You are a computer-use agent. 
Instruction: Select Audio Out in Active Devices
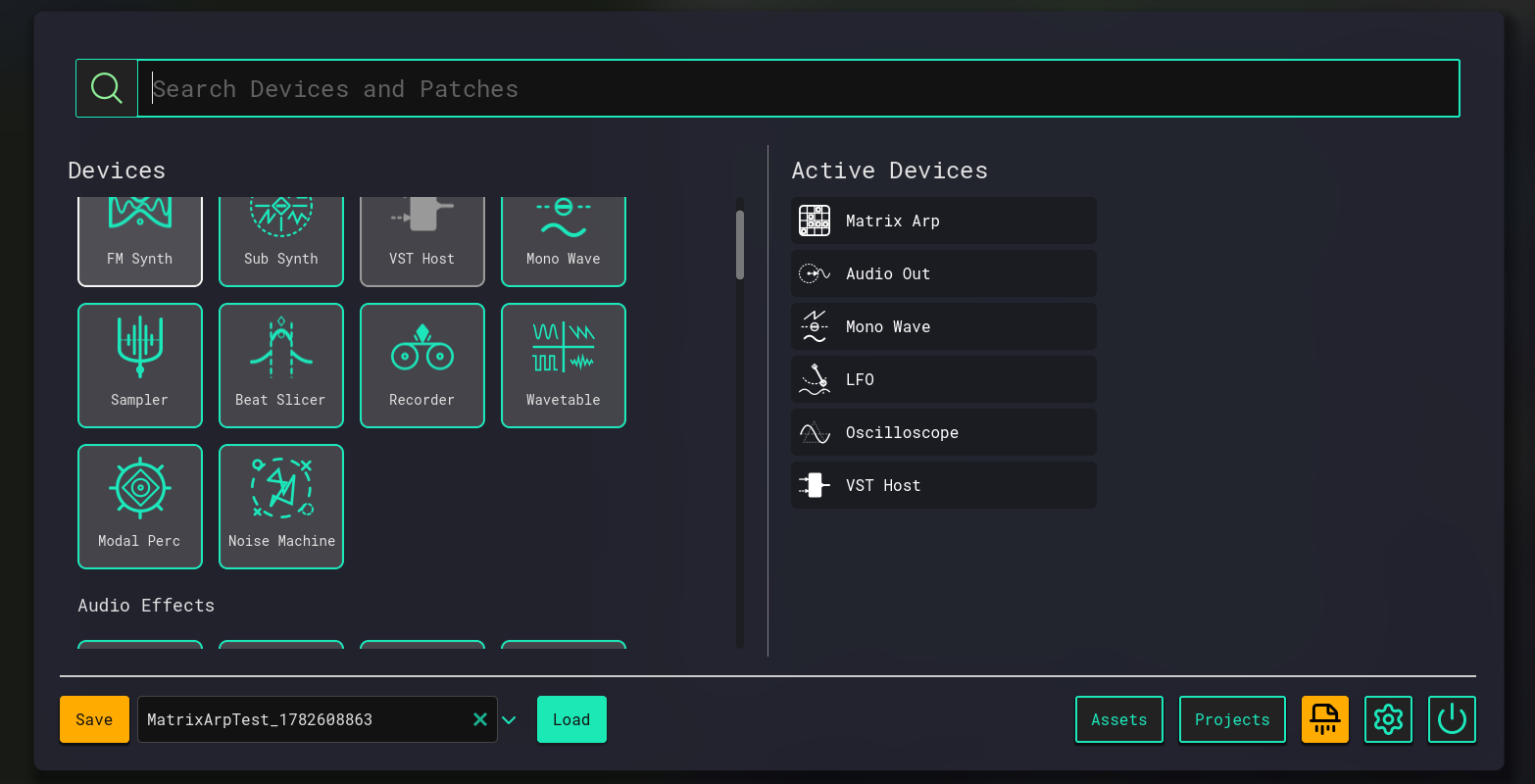pyautogui.click(x=944, y=273)
